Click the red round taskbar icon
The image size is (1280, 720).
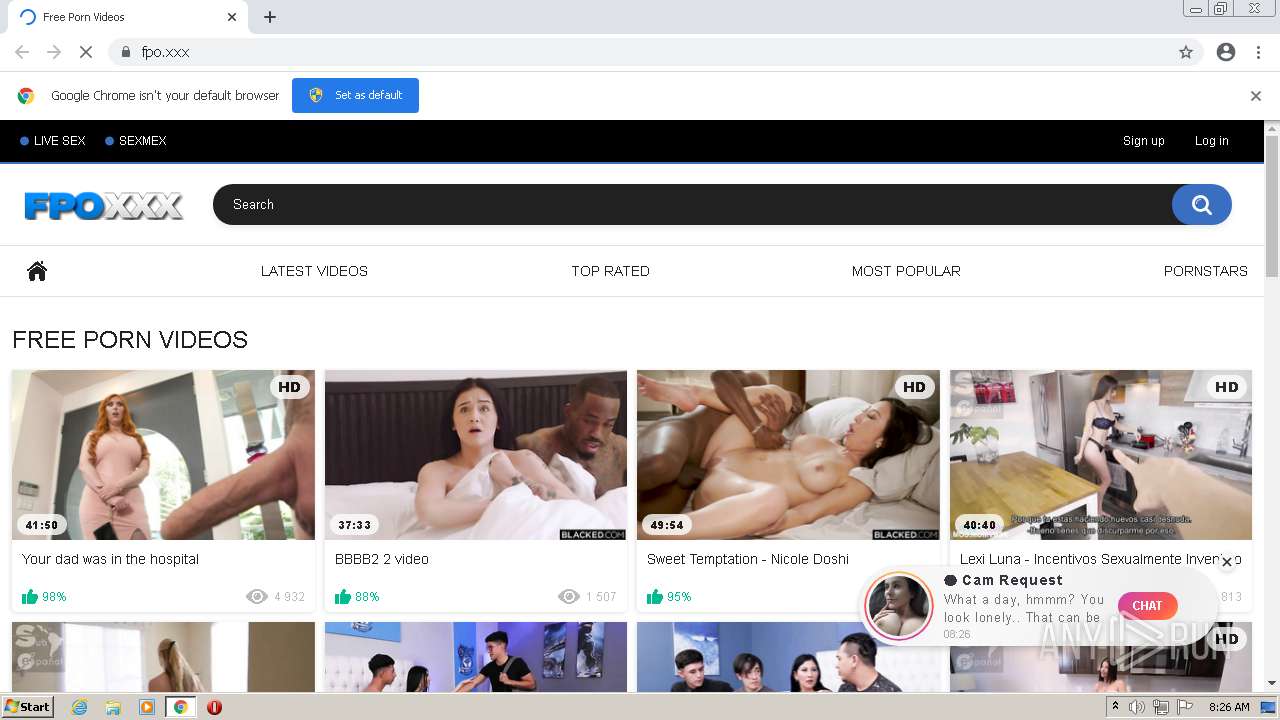214,707
